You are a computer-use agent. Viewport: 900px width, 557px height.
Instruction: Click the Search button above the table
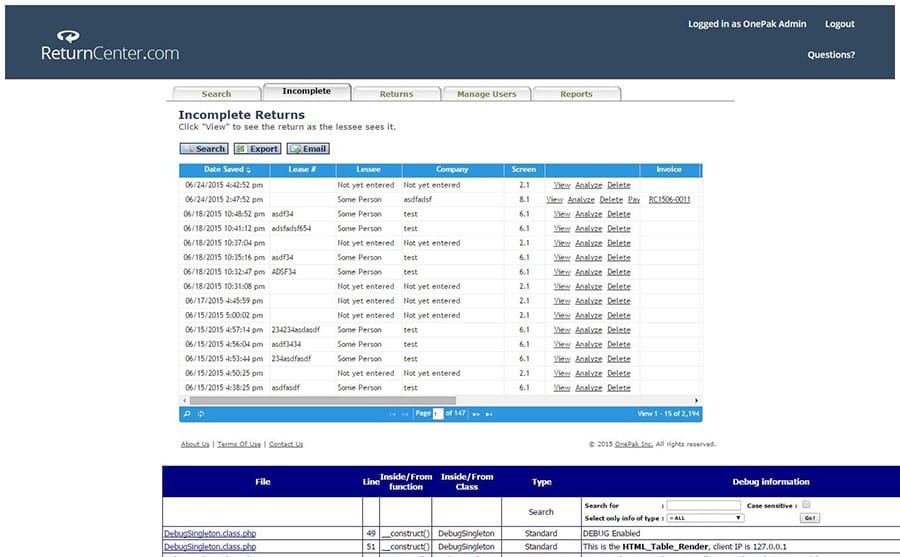[x=204, y=149]
